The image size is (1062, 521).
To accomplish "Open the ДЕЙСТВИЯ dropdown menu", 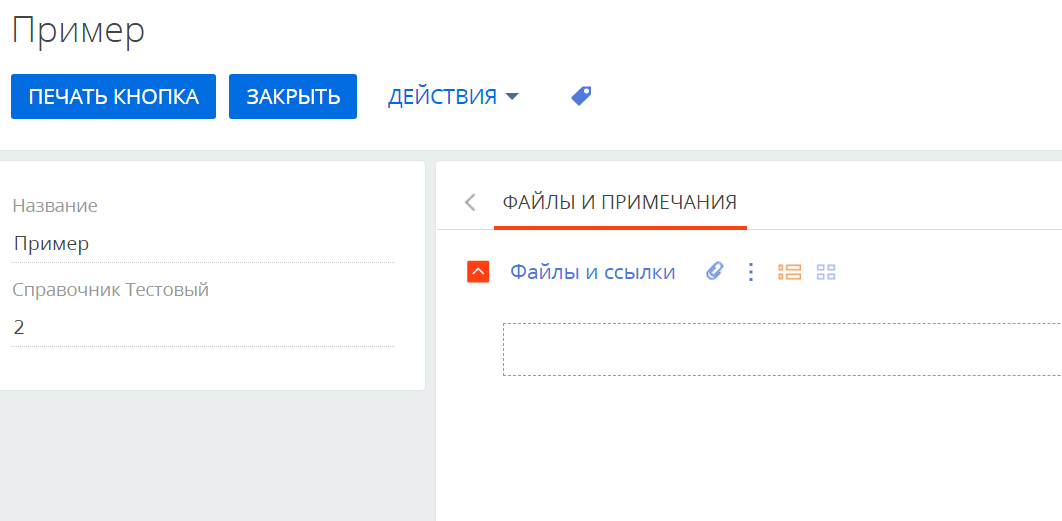I will pos(453,97).
